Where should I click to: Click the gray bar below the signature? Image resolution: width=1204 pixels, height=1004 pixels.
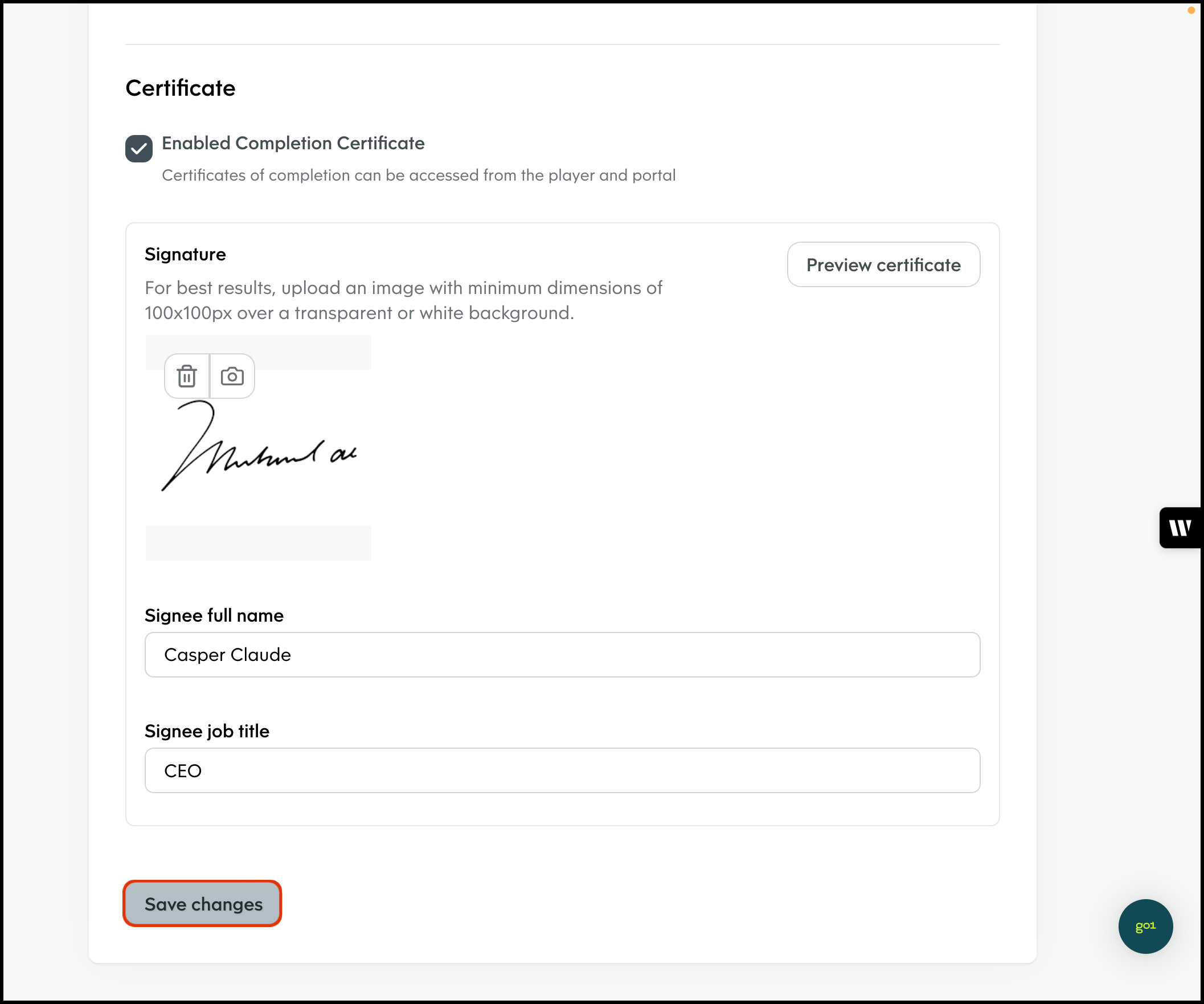pos(258,542)
